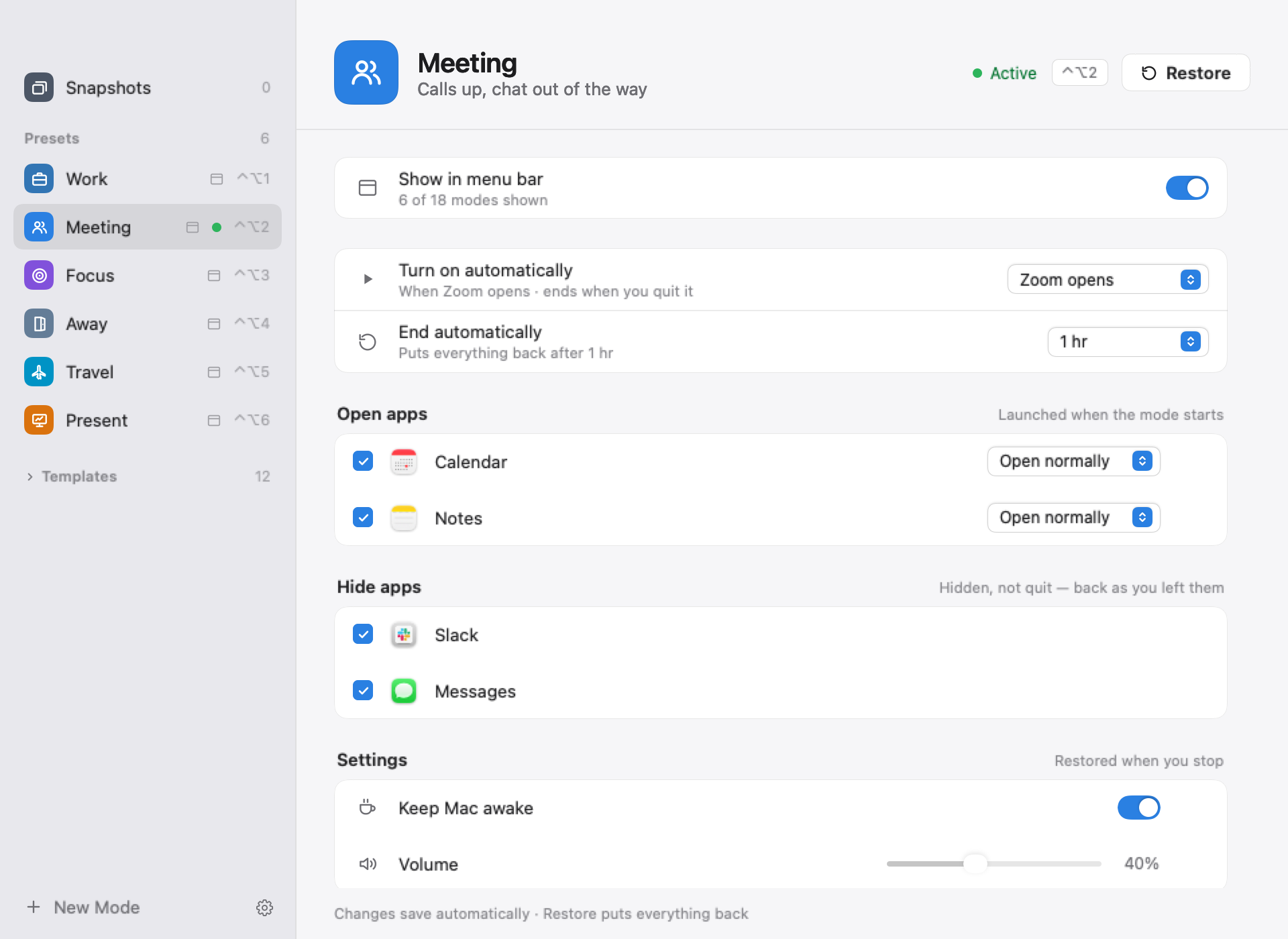Toggle Keep Mac awake switch

click(1138, 808)
